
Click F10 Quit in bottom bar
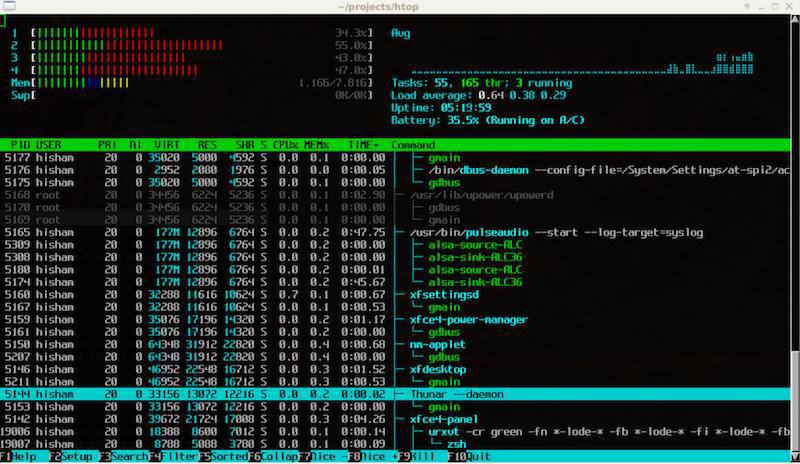click(x=469, y=456)
